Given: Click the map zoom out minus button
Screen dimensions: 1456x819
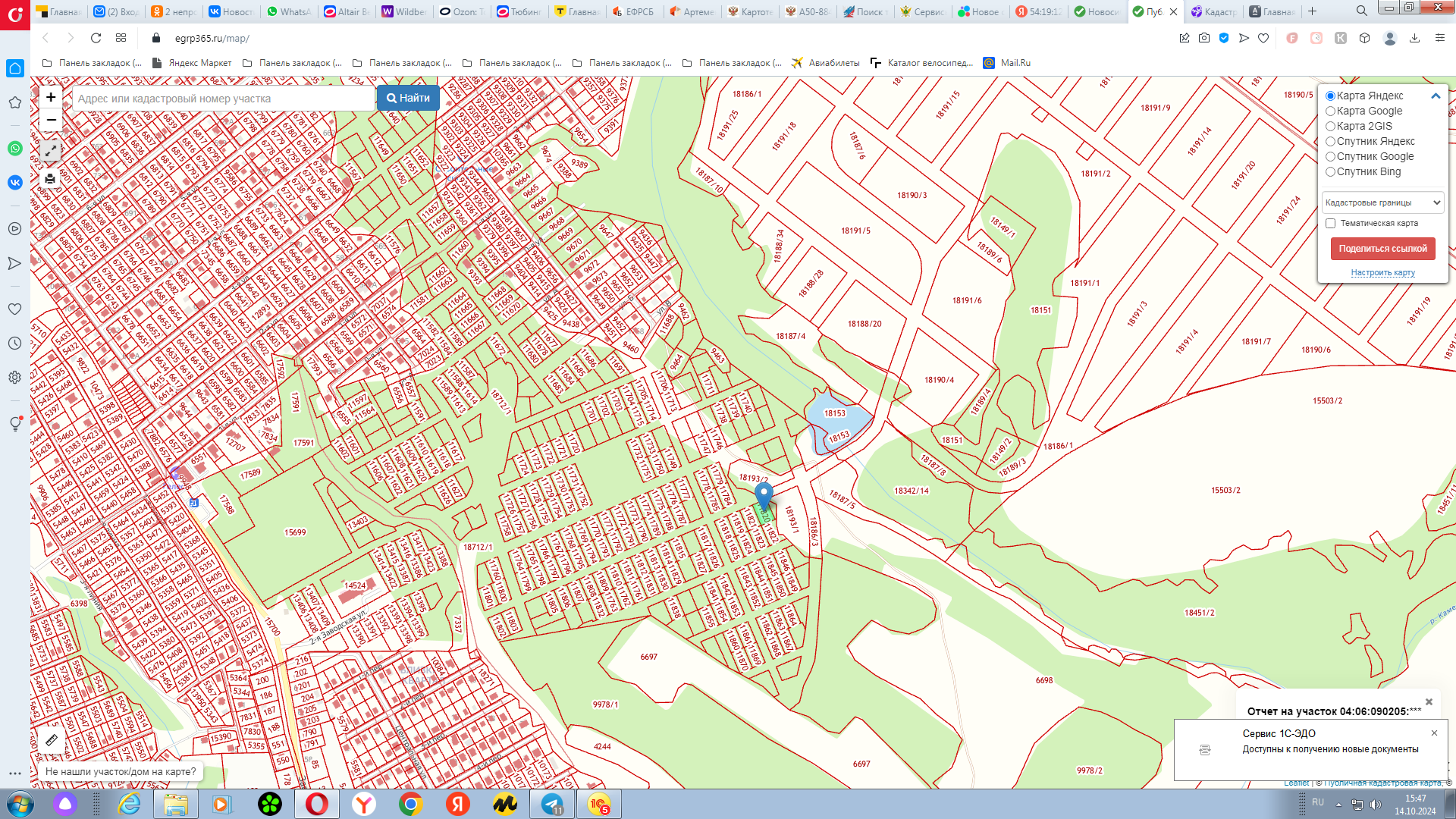Looking at the screenshot, I should (51, 120).
